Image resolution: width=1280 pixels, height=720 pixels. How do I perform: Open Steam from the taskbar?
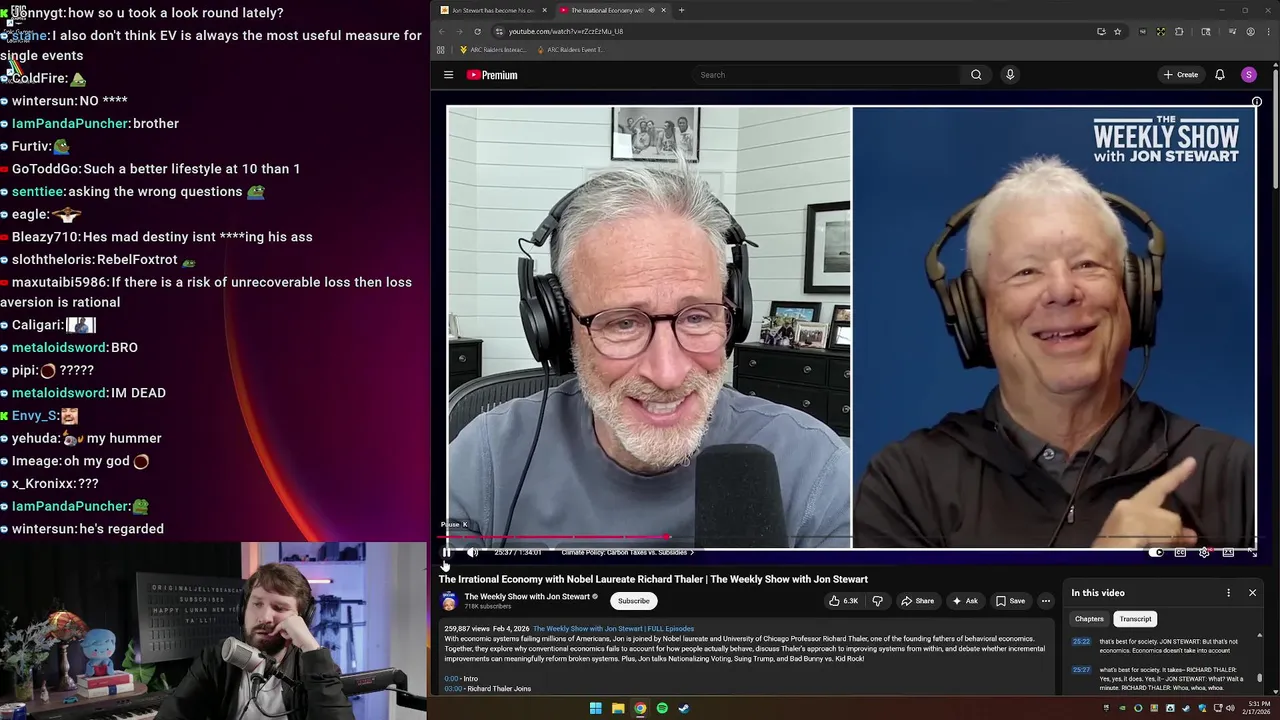coord(684,708)
